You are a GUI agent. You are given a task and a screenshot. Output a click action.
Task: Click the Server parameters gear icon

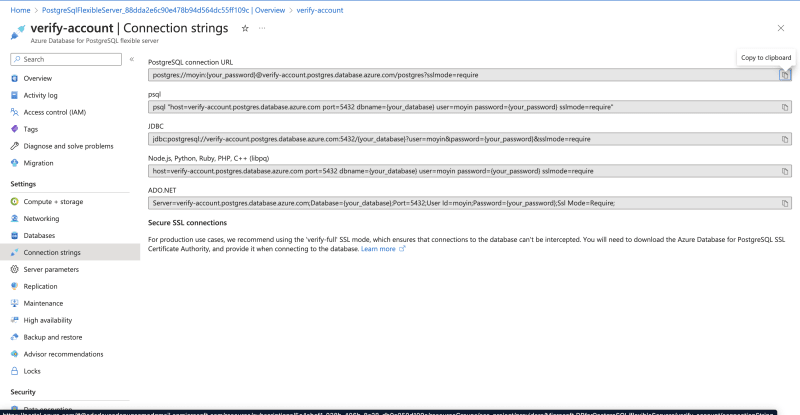pyautogui.click(x=14, y=270)
